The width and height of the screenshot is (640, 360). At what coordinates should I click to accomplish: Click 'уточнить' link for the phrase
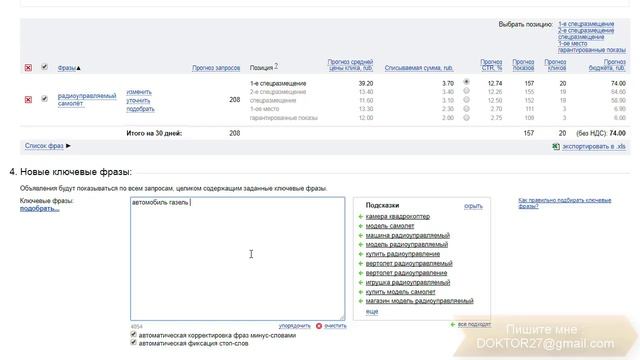pos(138,101)
